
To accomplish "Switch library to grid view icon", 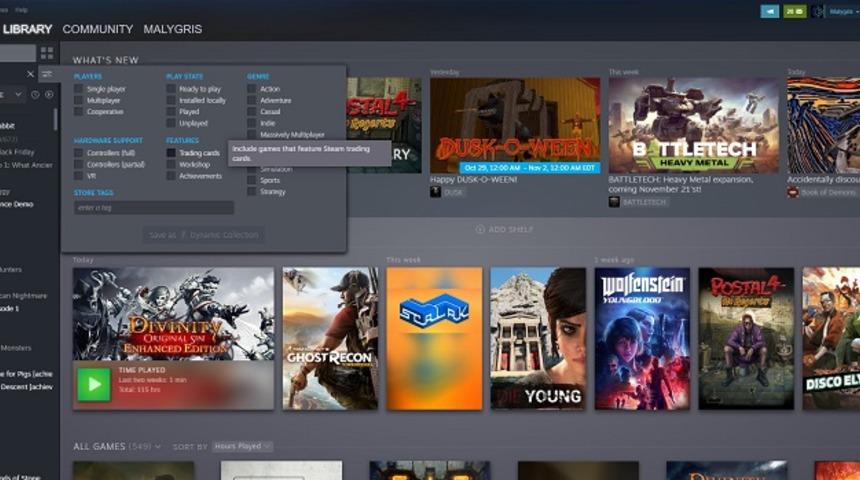I will [x=47, y=53].
